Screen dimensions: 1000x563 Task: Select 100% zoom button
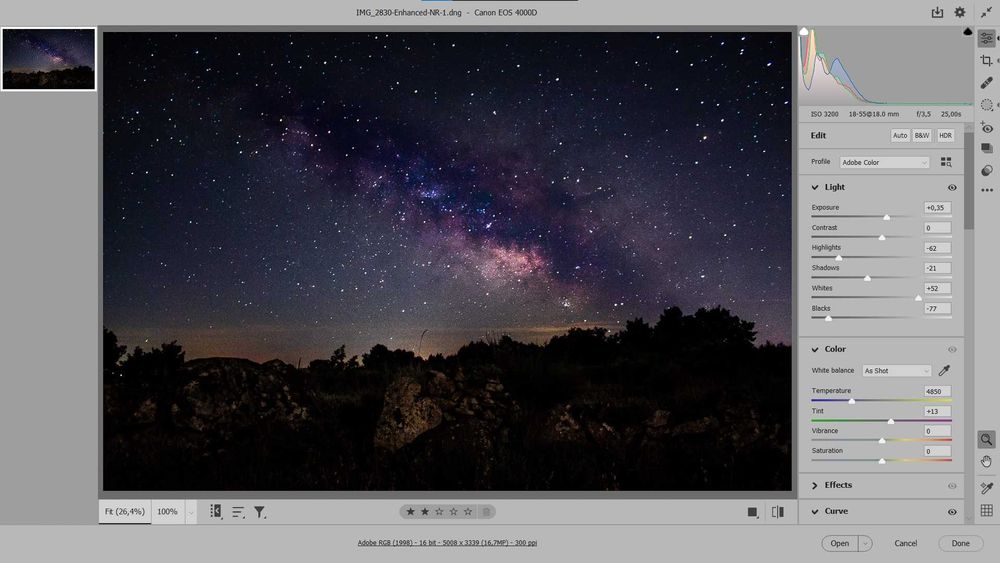168,511
